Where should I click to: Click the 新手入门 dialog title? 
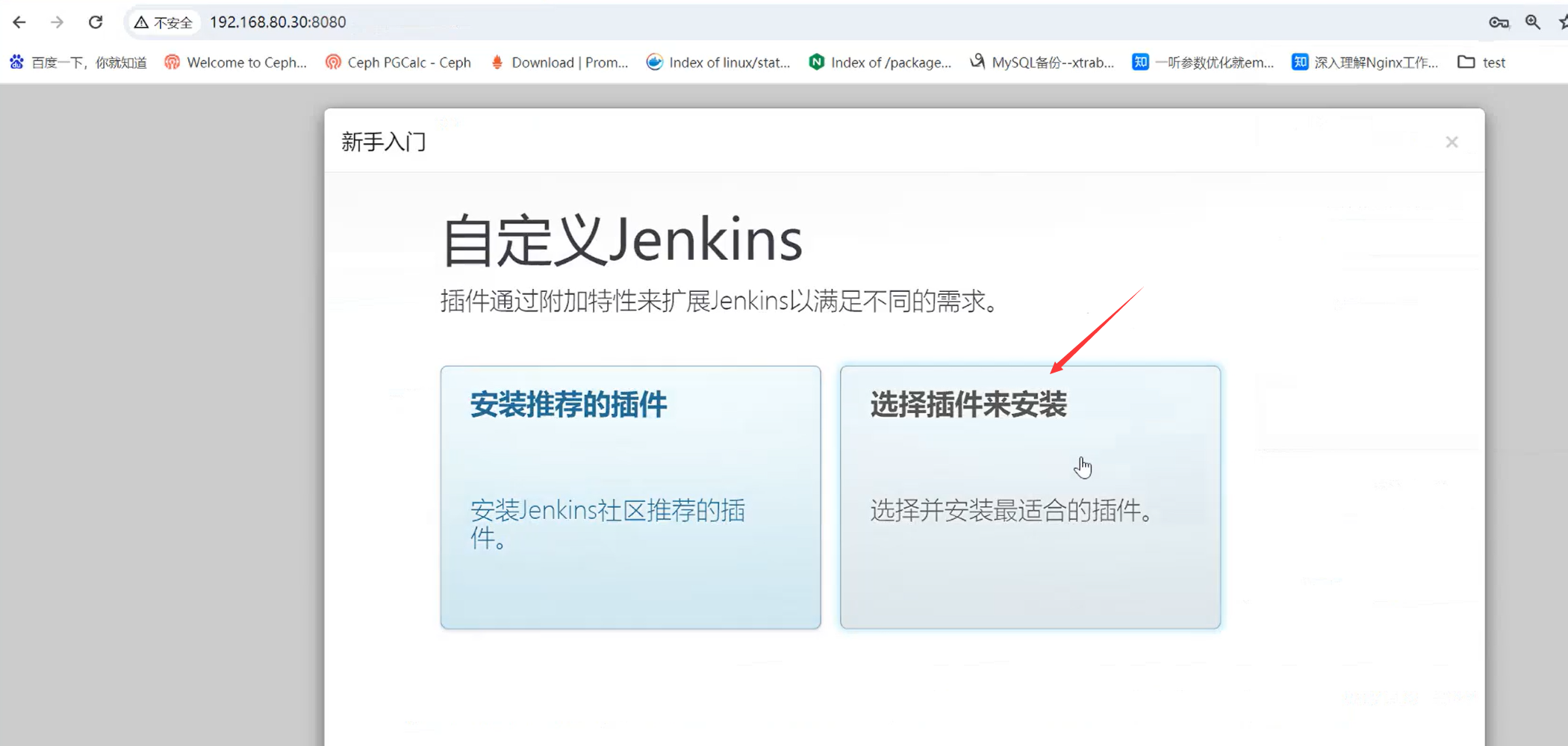pyautogui.click(x=384, y=142)
